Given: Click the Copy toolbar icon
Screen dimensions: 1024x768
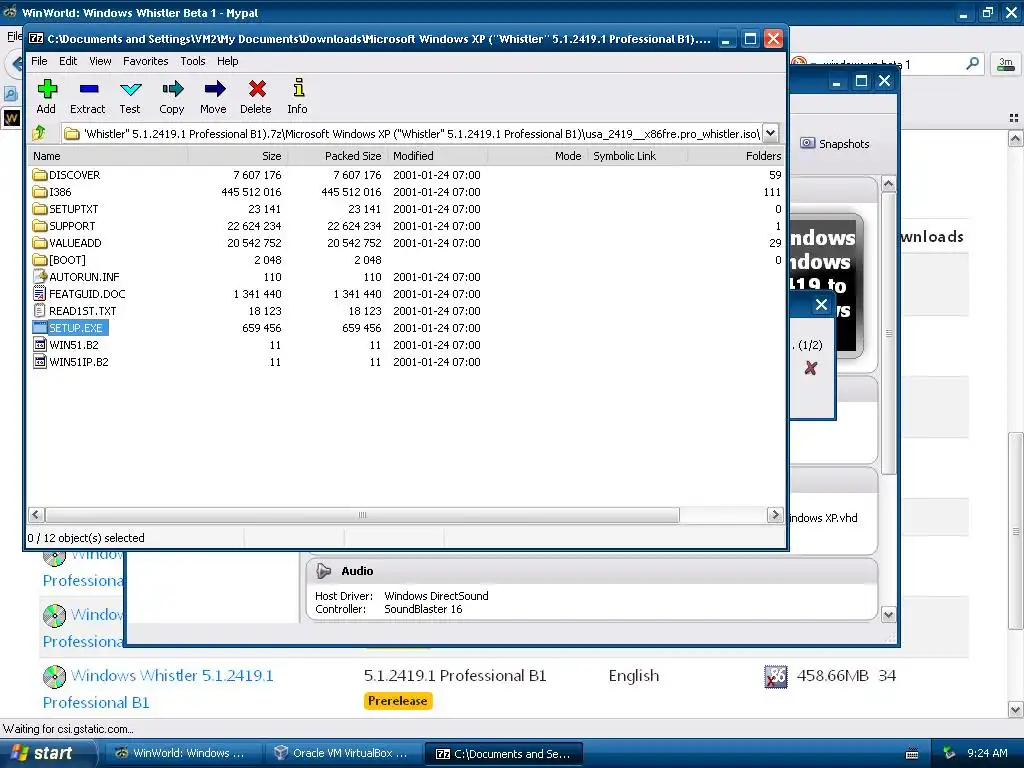Looking at the screenshot, I should (172, 89).
